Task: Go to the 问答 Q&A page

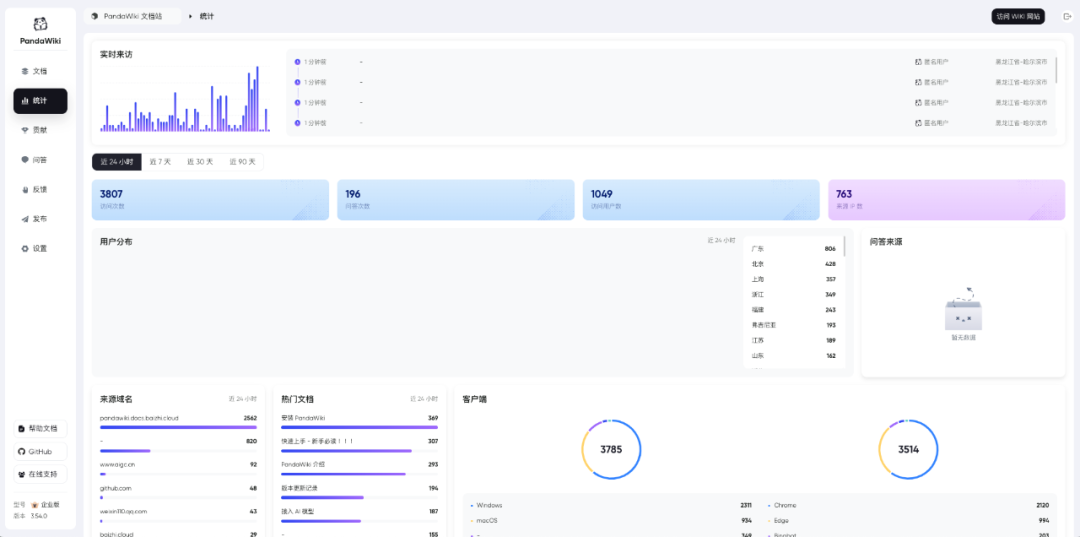Action: click(x=40, y=160)
